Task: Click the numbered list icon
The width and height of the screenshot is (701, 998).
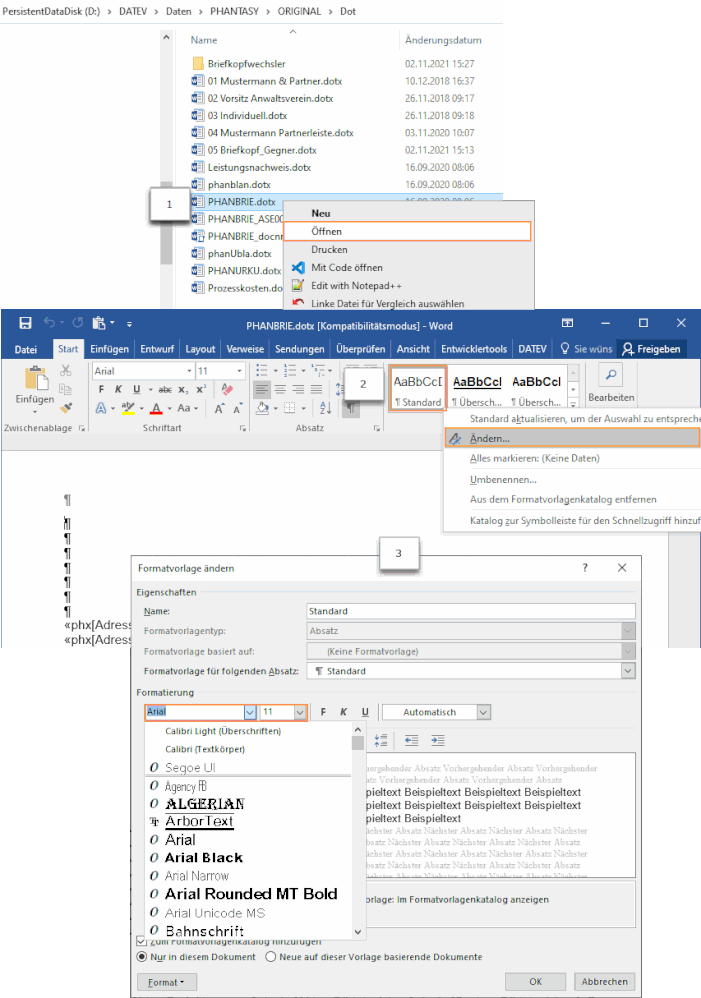Action: (290, 370)
